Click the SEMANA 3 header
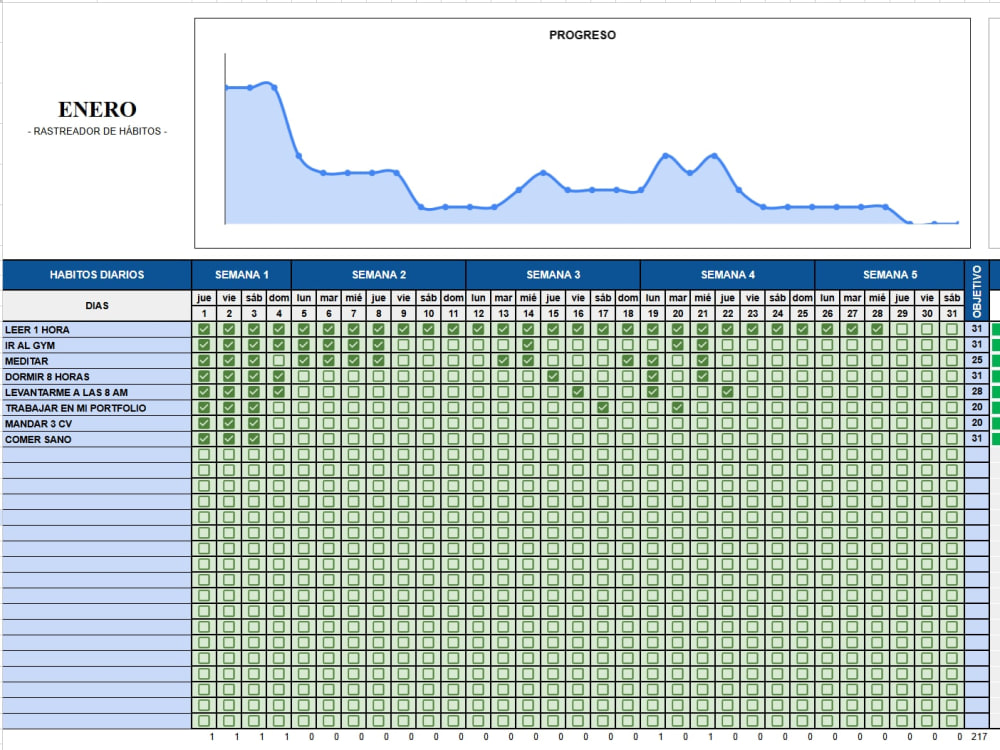This screenshot has height=750, width=1000. click(553, 275)
